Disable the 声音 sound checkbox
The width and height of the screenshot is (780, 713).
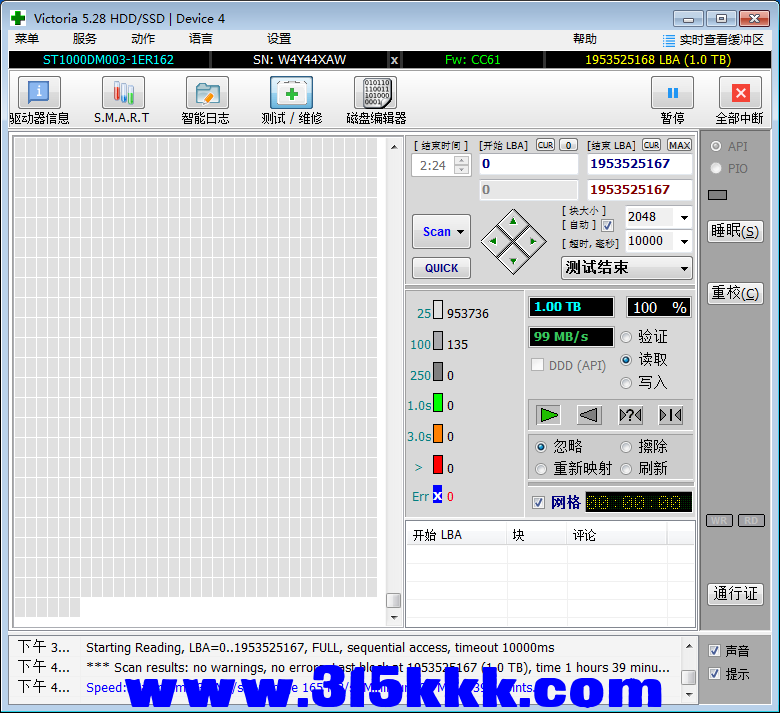pos(714,651)
